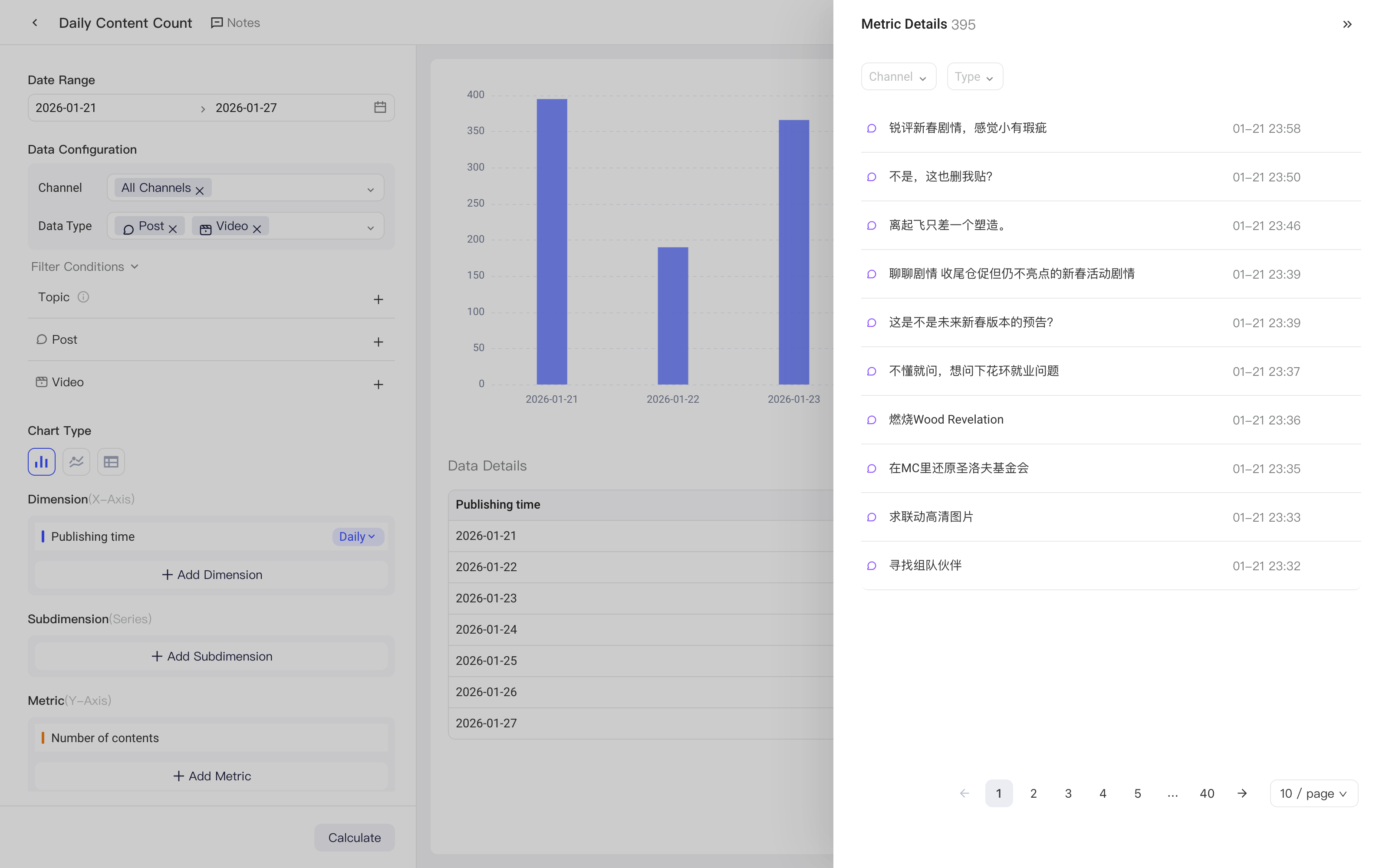This screenshot has width=1389, height=868.
Task: Show the Topic info icon tooltip
Action: point(83,297)
